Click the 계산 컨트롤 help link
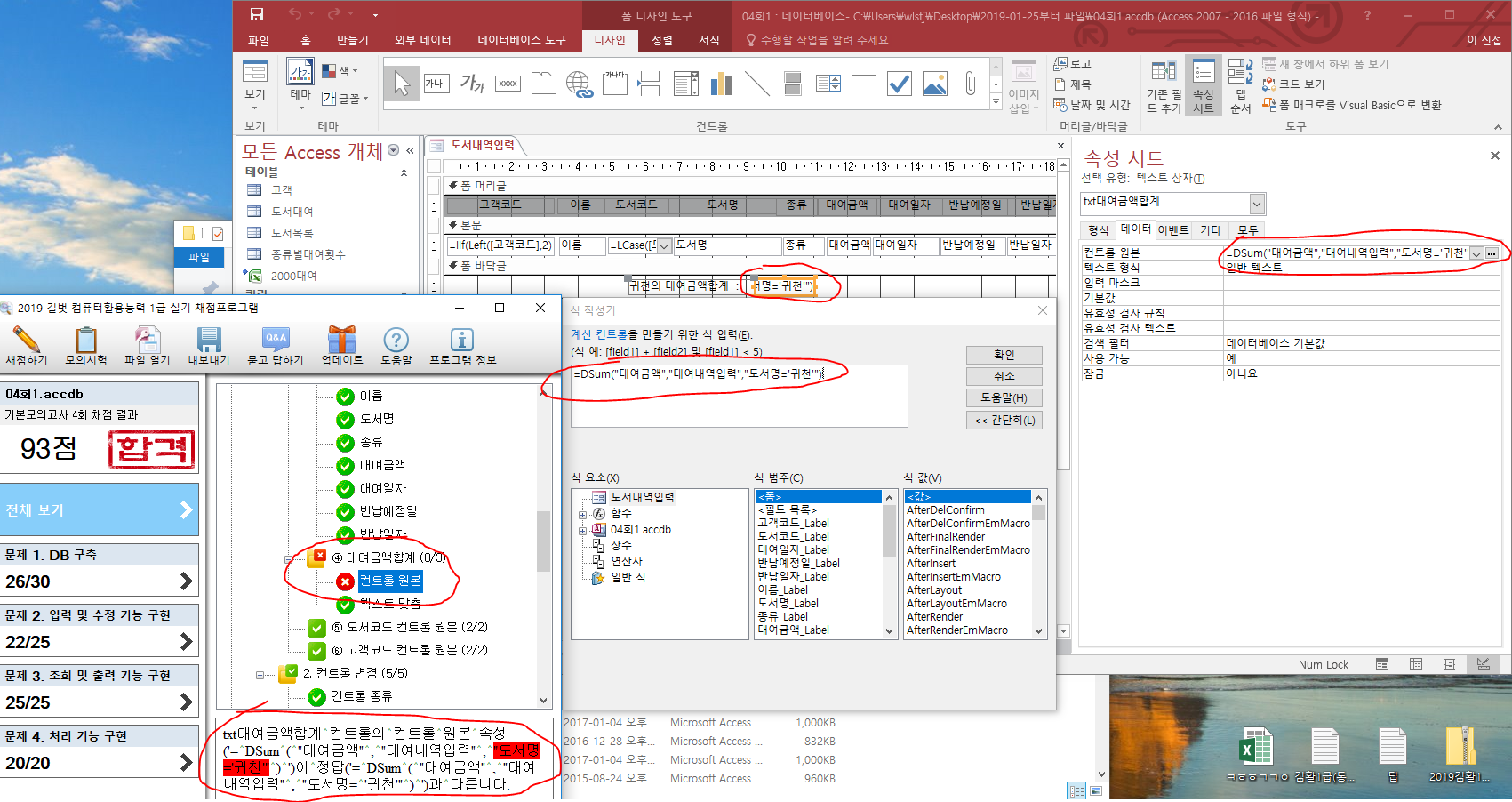The width and height of the screenshot is (1512, 802). (598, 335)
